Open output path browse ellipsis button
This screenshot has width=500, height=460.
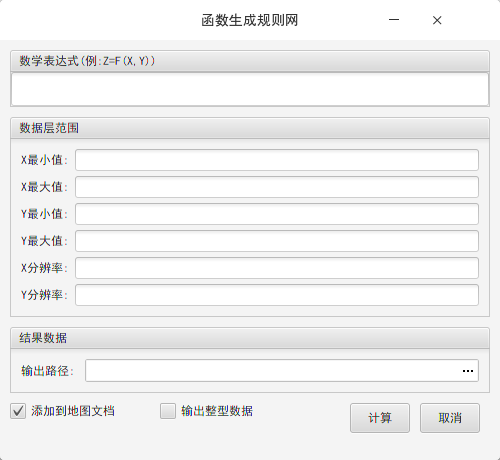coord(468,371)
